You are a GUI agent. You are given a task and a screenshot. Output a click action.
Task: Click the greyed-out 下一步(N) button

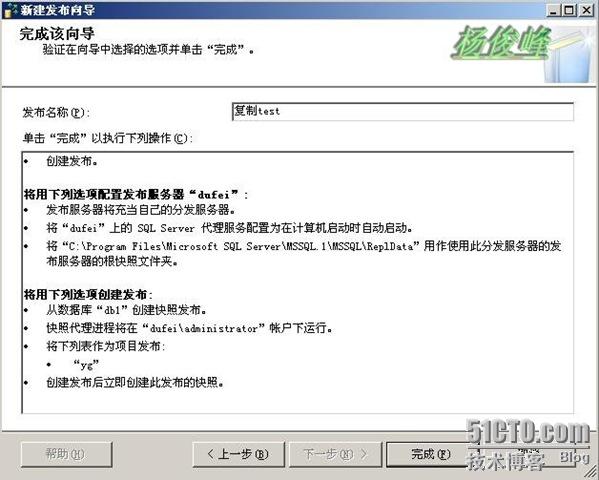pos(335,454)
